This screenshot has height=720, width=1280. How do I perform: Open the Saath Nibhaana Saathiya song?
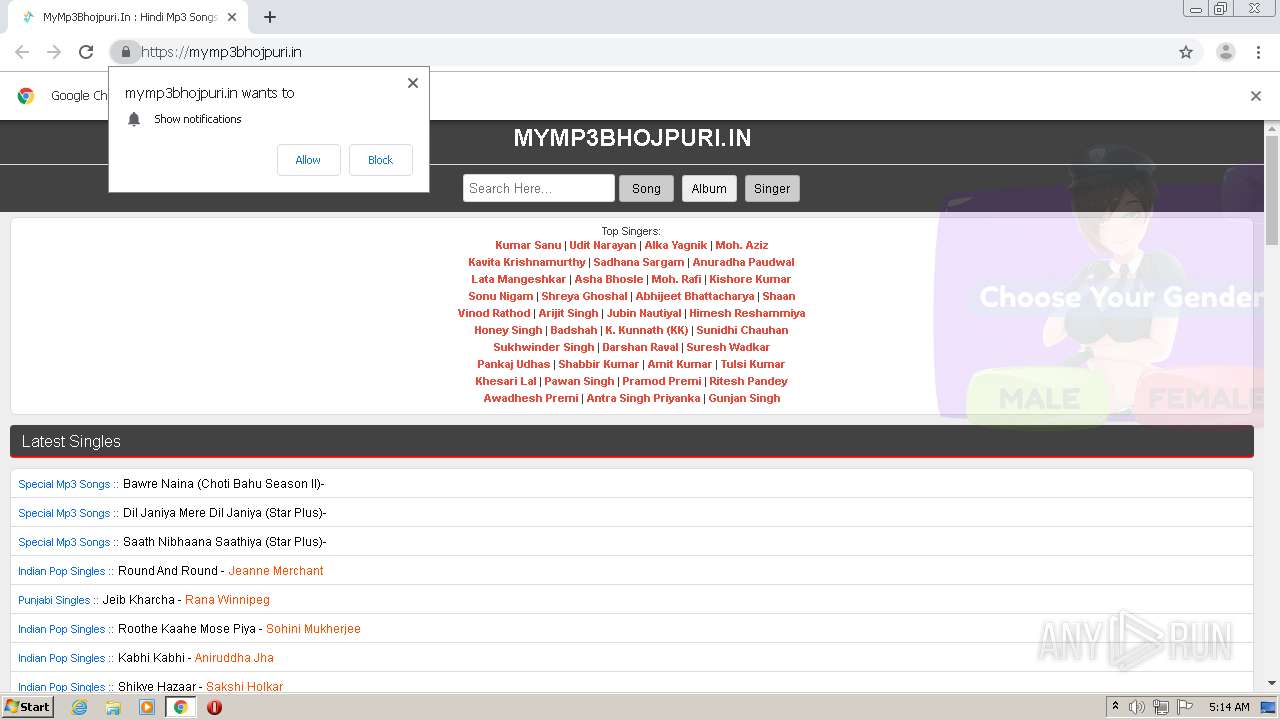pyautogui.click(x=224, y=542)
